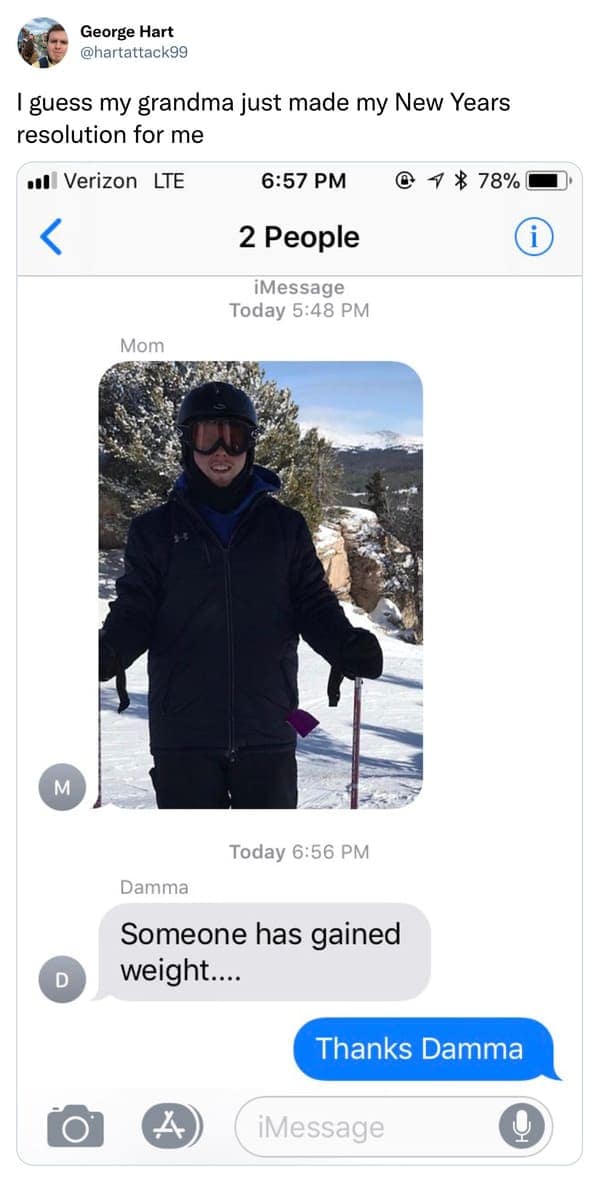Open the camera icon
The image size is (599, 1182).
click(75, 1125)
